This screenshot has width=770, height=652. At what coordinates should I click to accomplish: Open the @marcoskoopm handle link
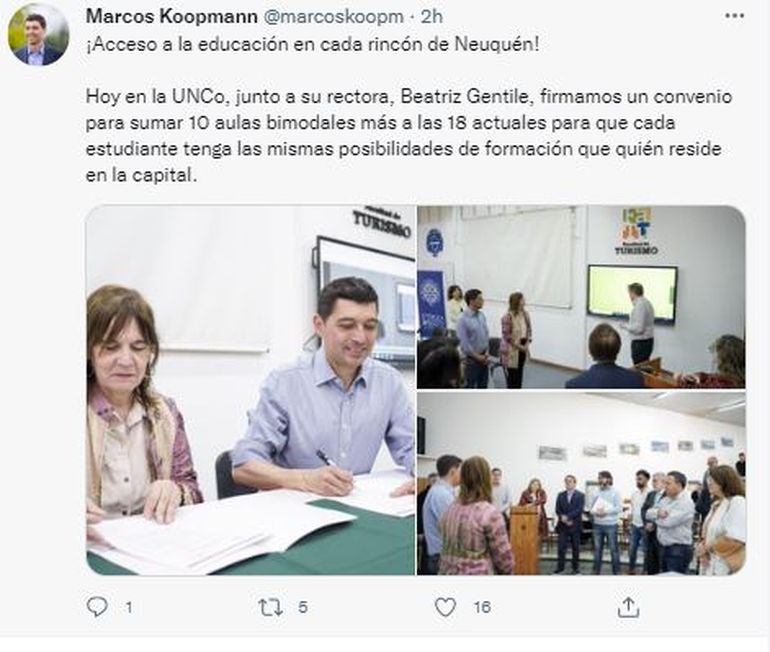334,16
